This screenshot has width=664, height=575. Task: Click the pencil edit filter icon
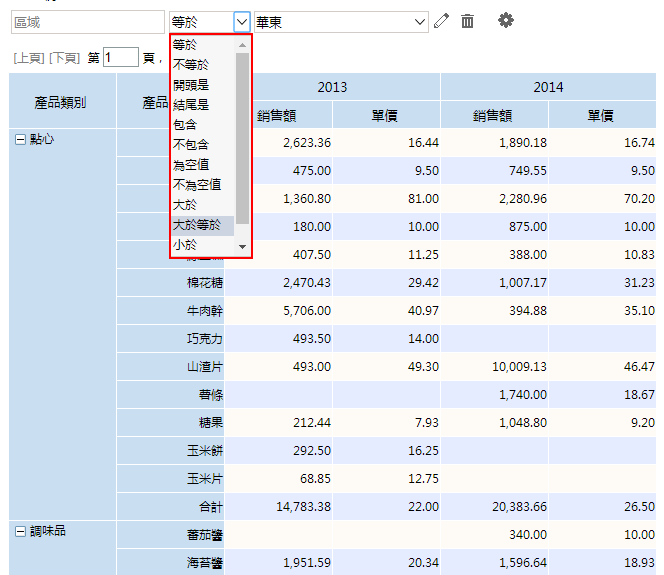[441, 21]
